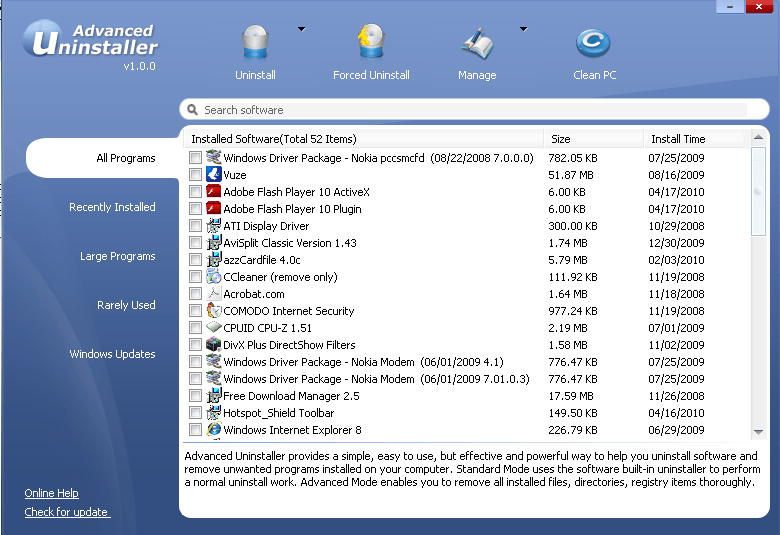Tick the COMODO Internet Security checkbox
780x535 pixels.
coord(195,311)
